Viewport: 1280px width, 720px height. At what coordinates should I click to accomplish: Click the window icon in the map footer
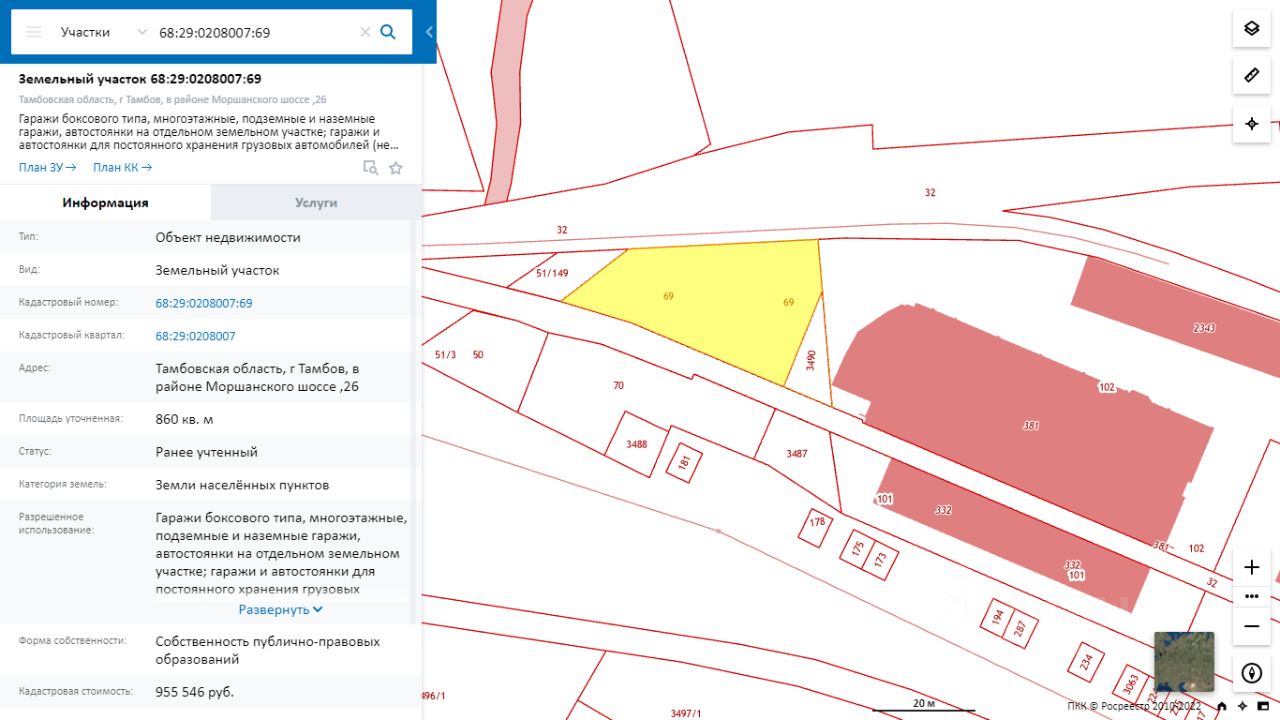[x=1263, y=706]
